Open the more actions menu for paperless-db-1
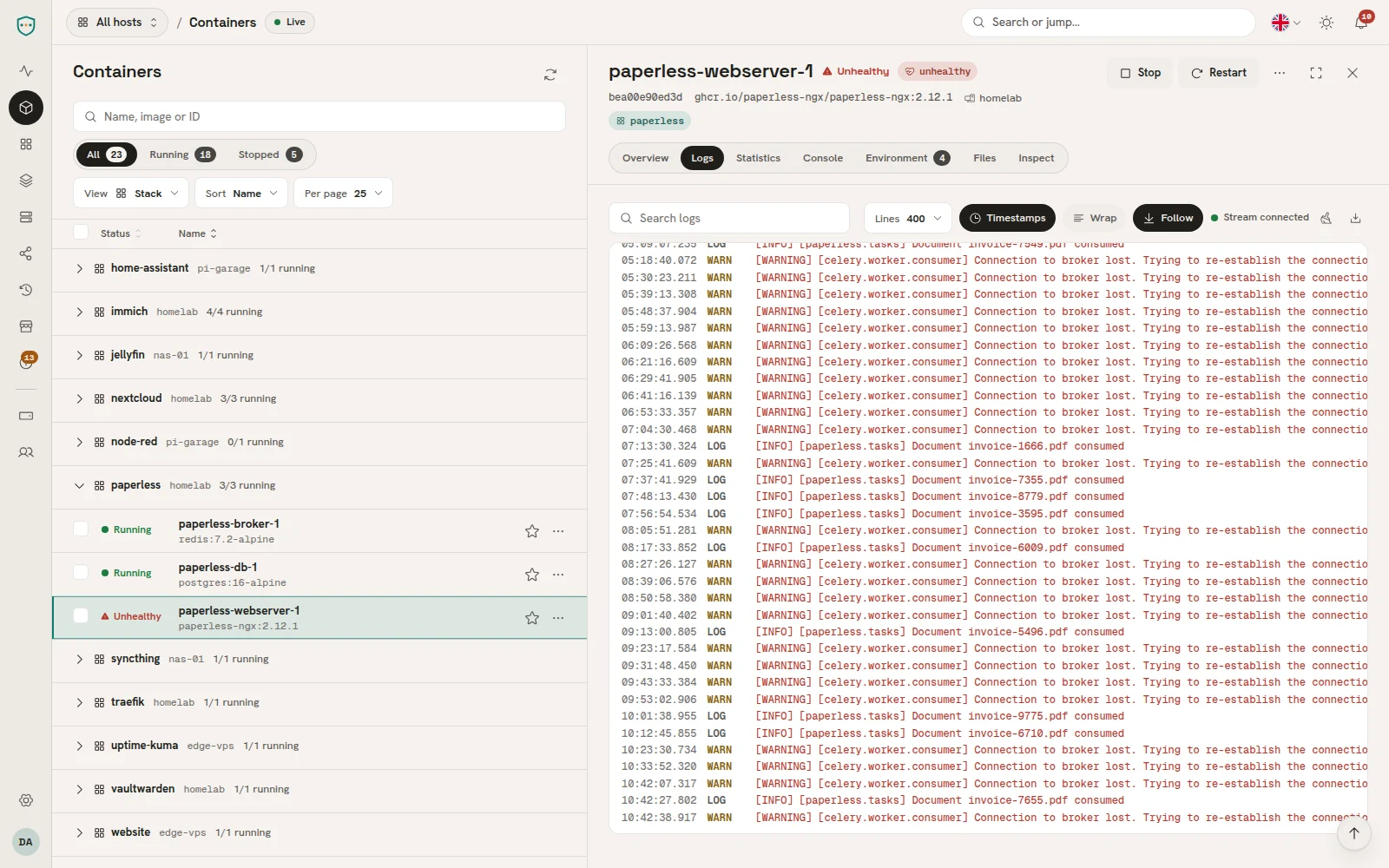 click(x=558, y=575)
